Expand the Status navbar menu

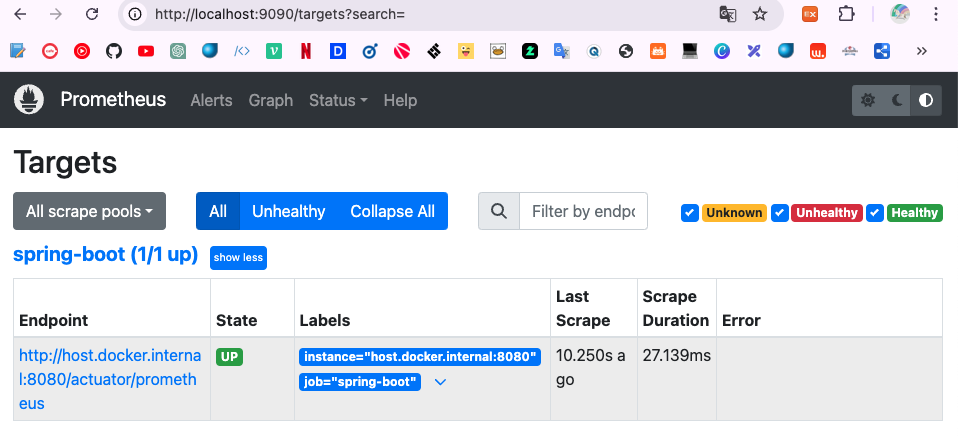coord(338,100)
